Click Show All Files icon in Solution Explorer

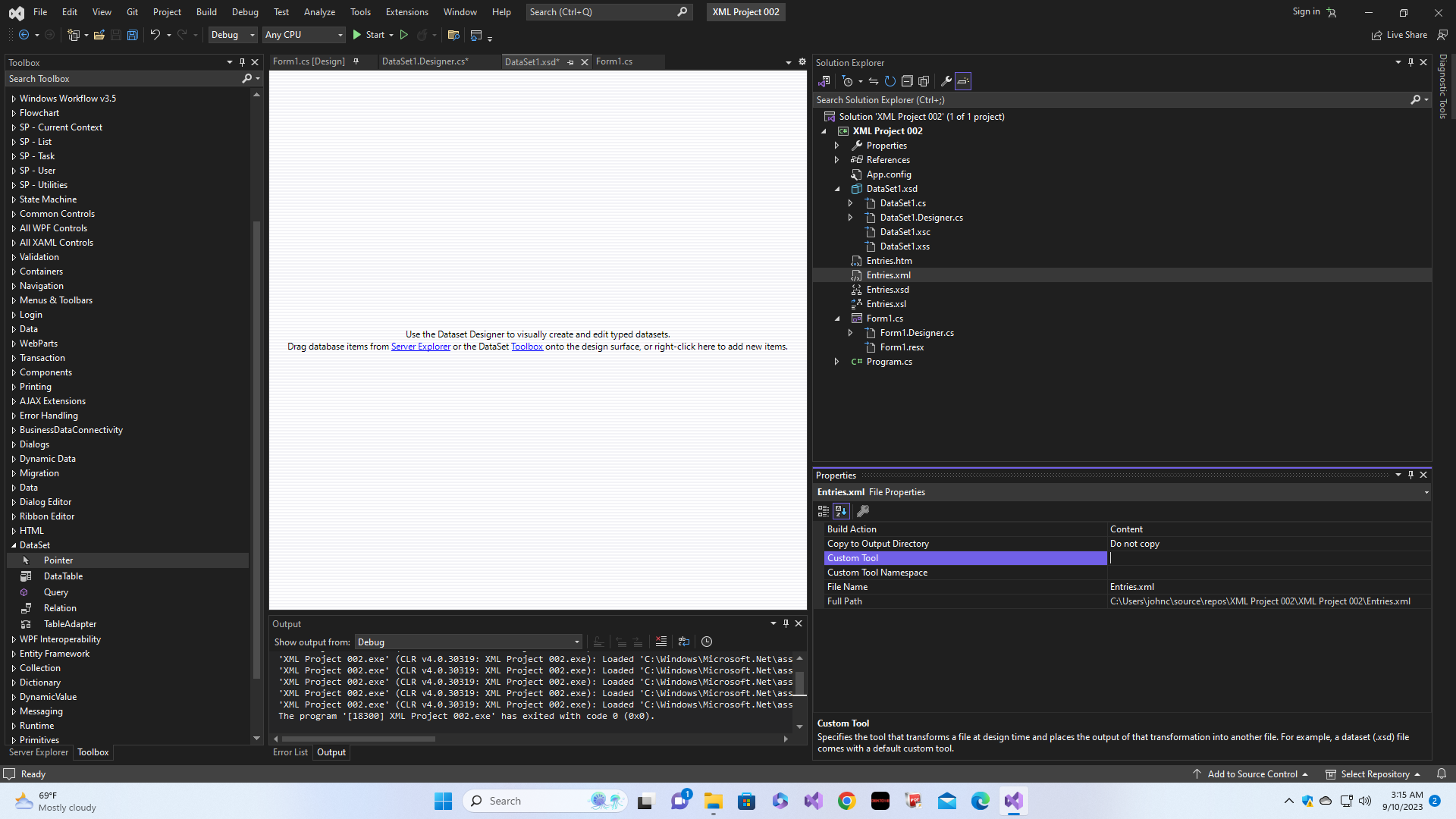click(924, 81)
